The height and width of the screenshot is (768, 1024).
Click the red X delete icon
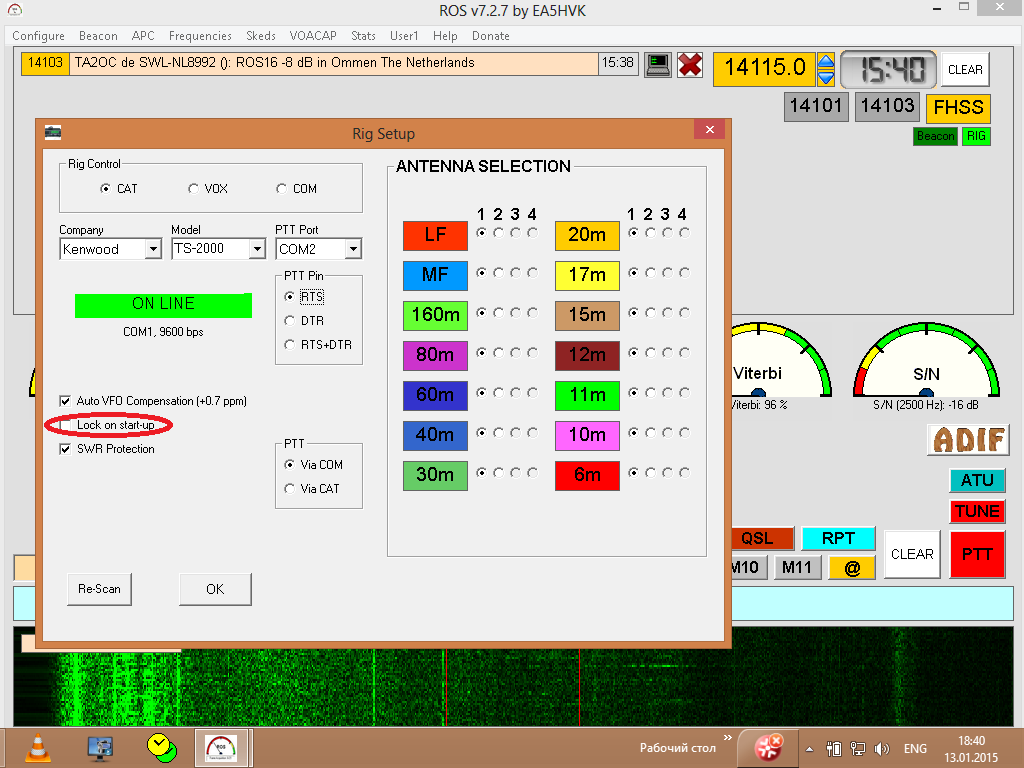click(690, 65)
